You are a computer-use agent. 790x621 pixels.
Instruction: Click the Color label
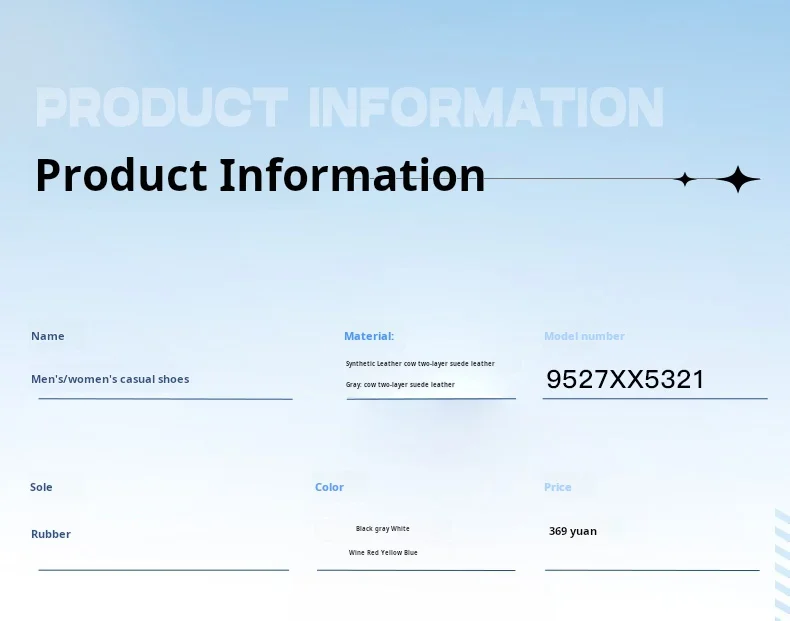click(329, 487)
